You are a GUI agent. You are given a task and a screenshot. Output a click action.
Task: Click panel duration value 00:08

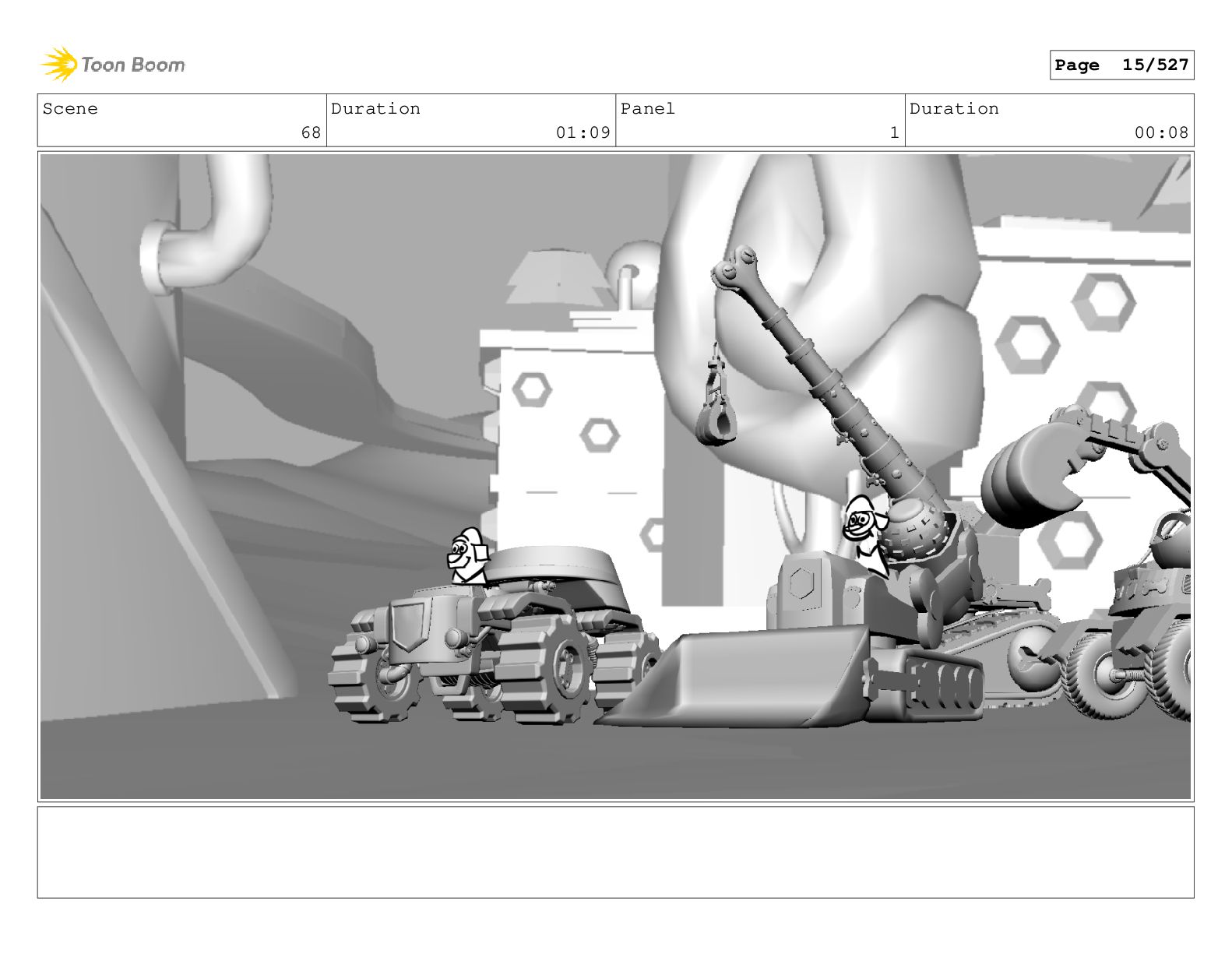click(1161, 132)
